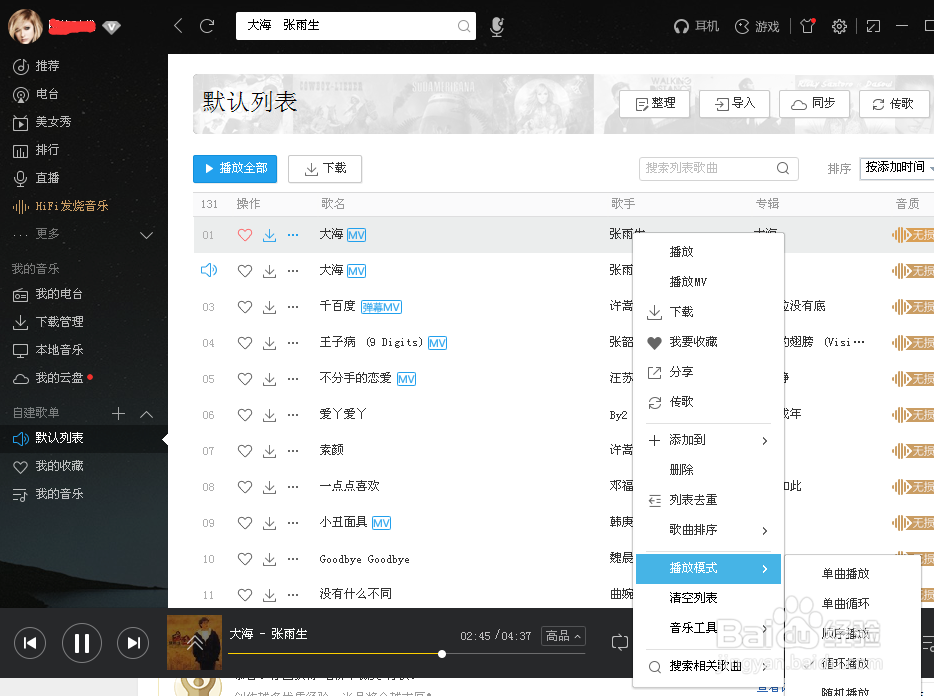Open more options for 素颜 row

pyautogui.click(x=292, y=450)
